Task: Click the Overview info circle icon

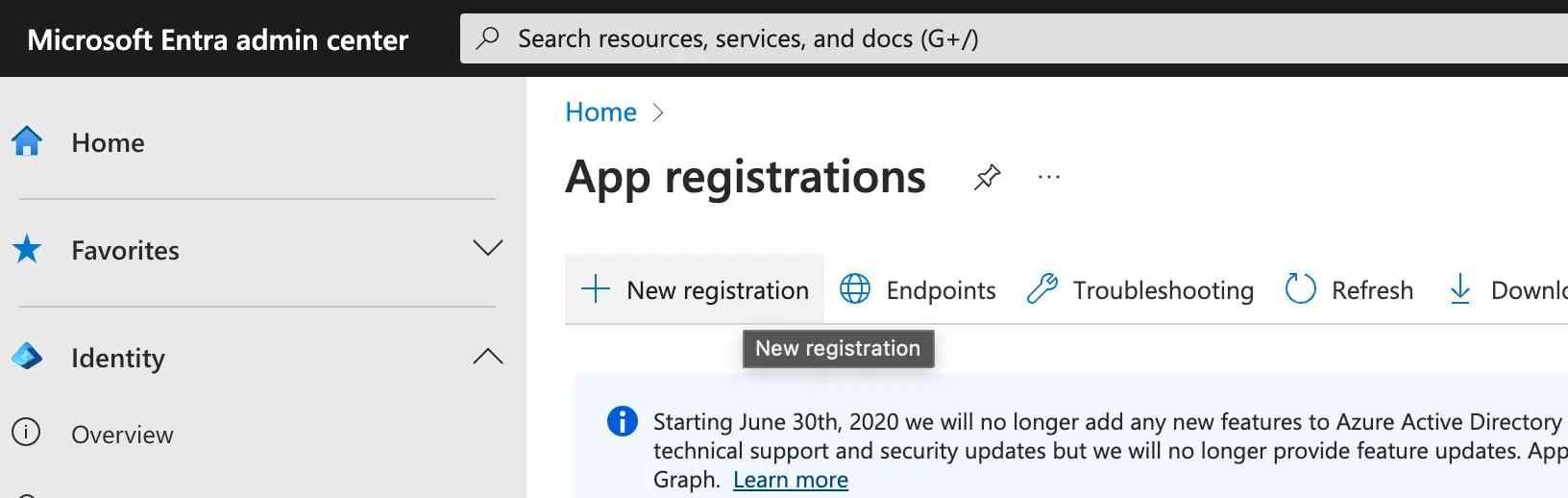Action: click(x=26, y=433)
